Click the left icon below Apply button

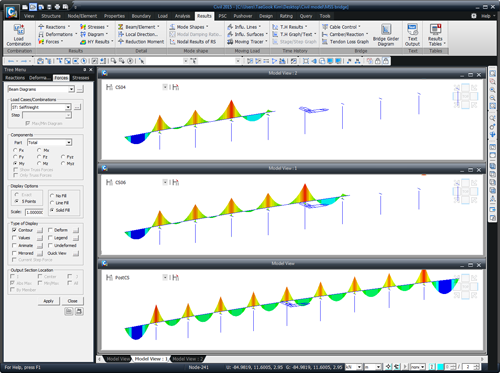click(x=69, y=311)
